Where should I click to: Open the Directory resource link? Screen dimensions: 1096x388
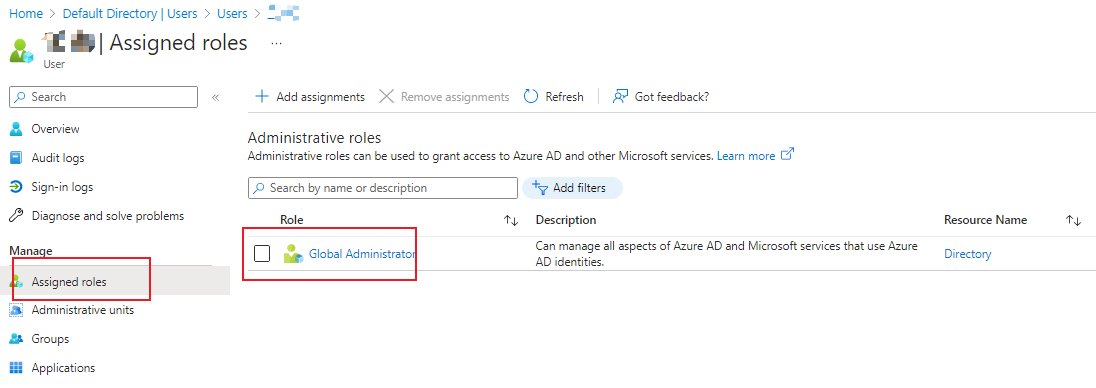coord(967,254)
